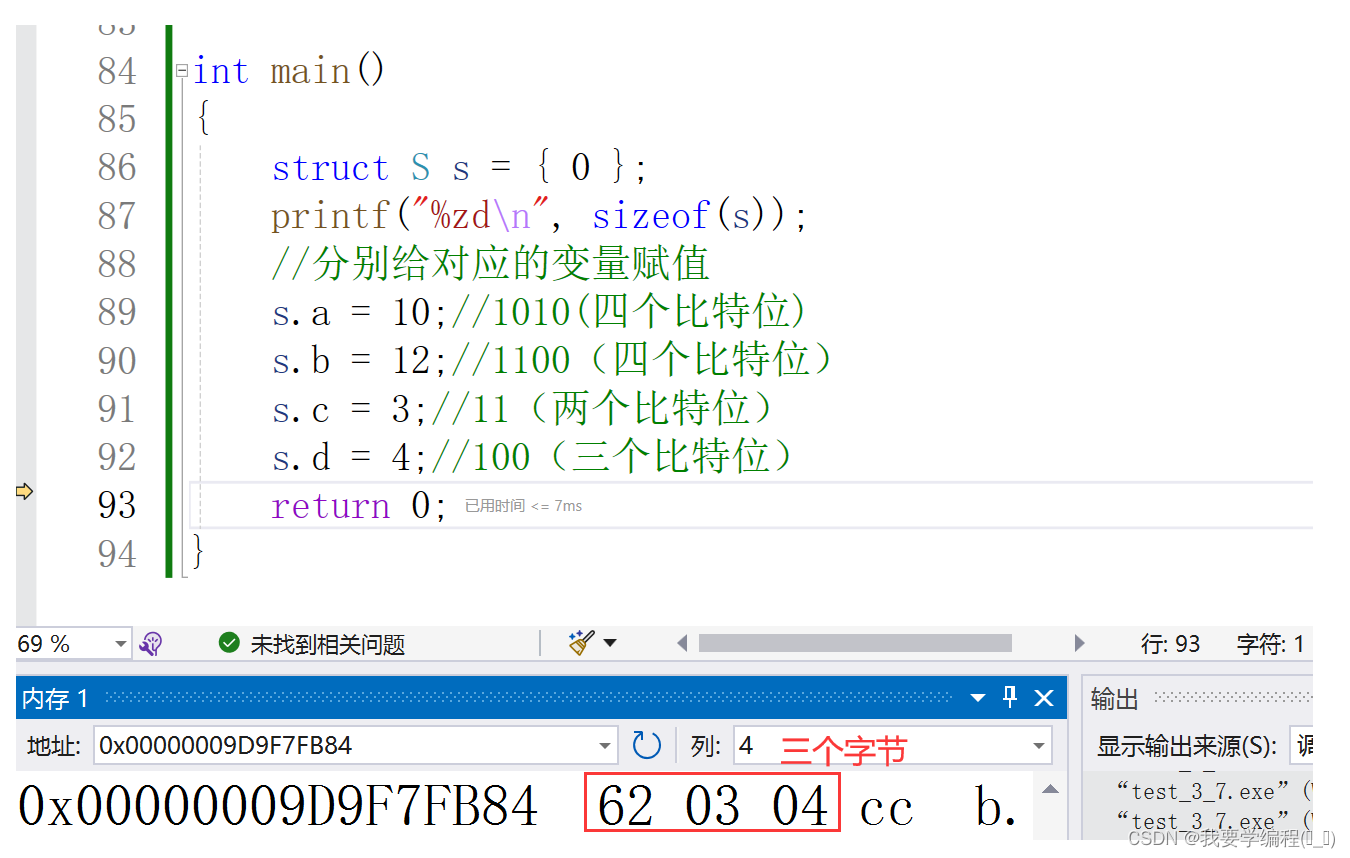
Task: Collapse the int main() function block
Action: pyautogui.click(x=182, y=71)
